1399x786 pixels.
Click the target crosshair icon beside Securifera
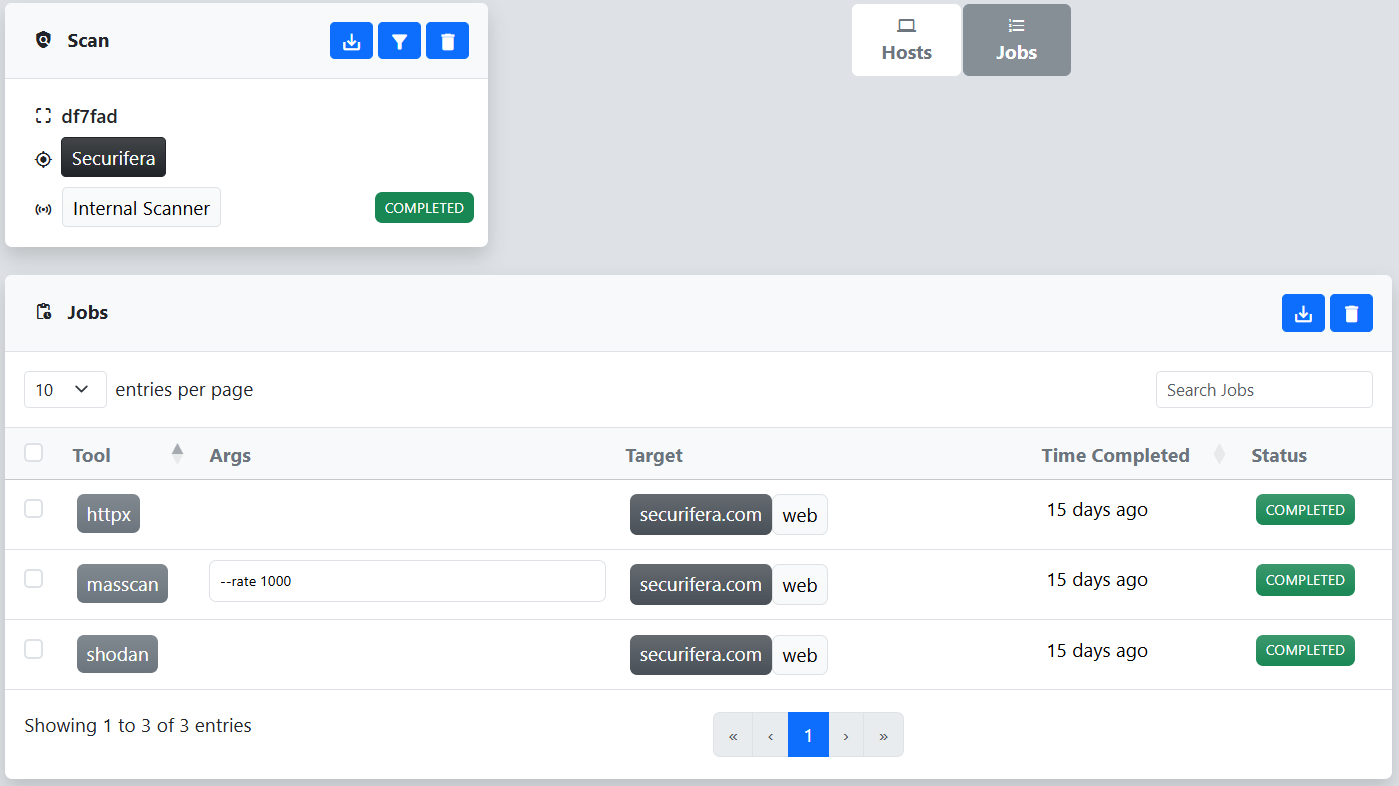coord(43,159)
